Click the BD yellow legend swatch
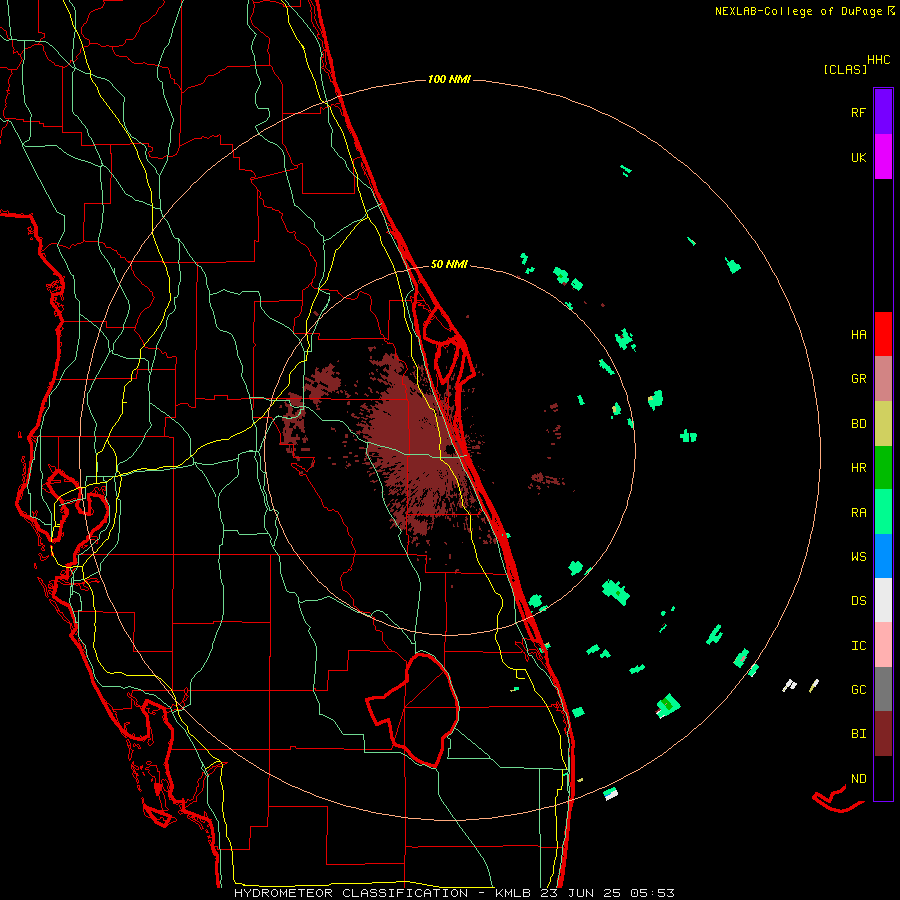 [883, 424]
